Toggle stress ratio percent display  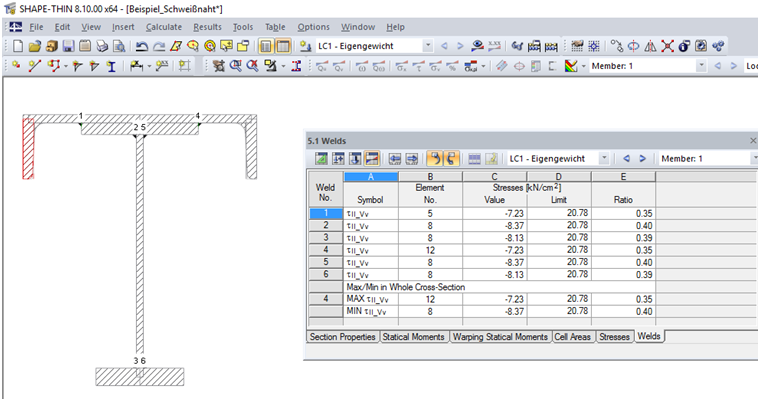[x=452, y=65]
